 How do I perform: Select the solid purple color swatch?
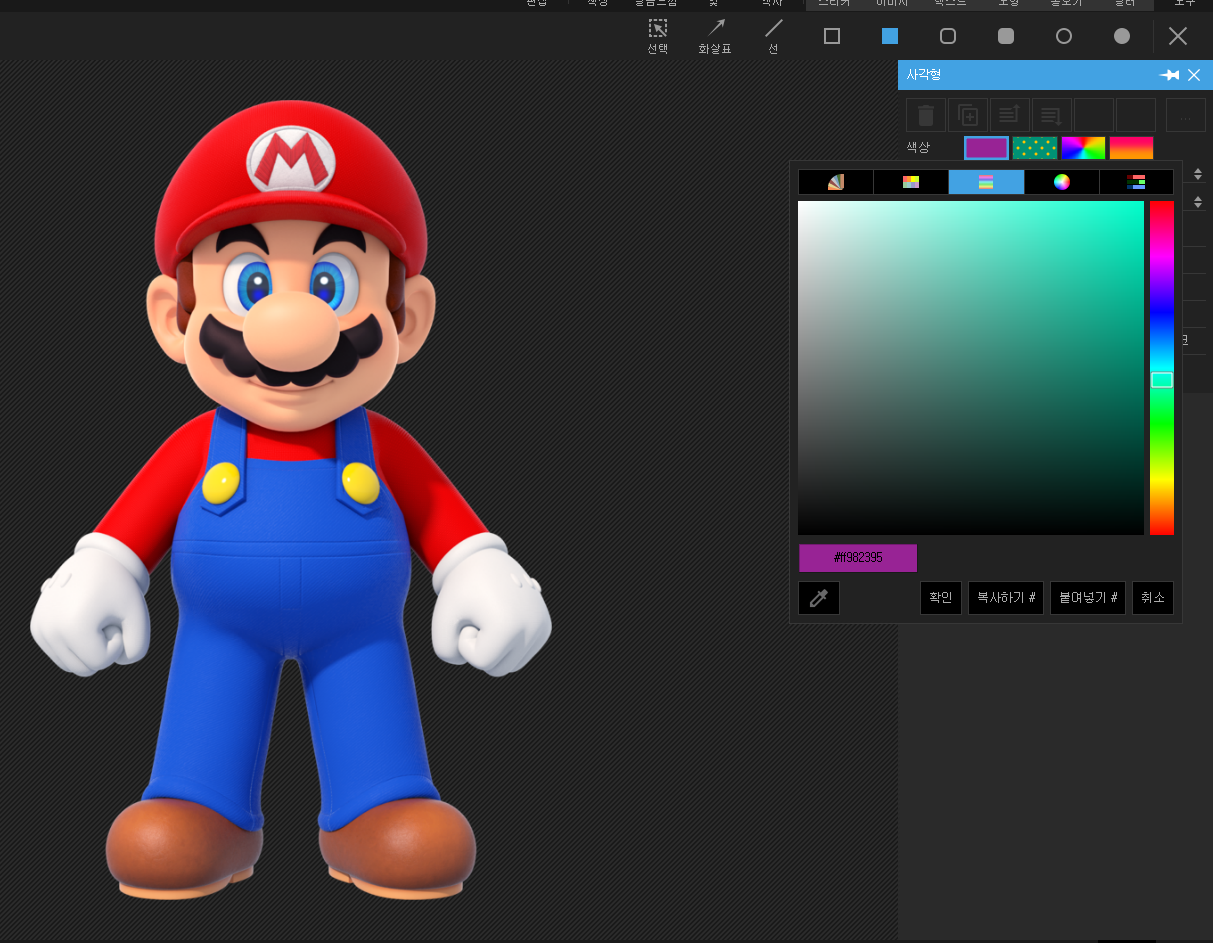point(986,148)
